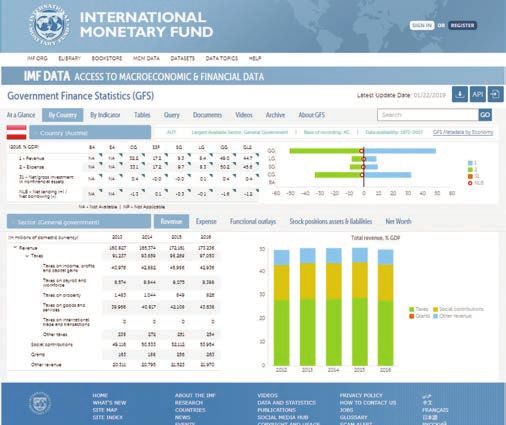Click the green Taxes legend swatch
The width and height of the screenshot is (506, 425).
[411, 309]
